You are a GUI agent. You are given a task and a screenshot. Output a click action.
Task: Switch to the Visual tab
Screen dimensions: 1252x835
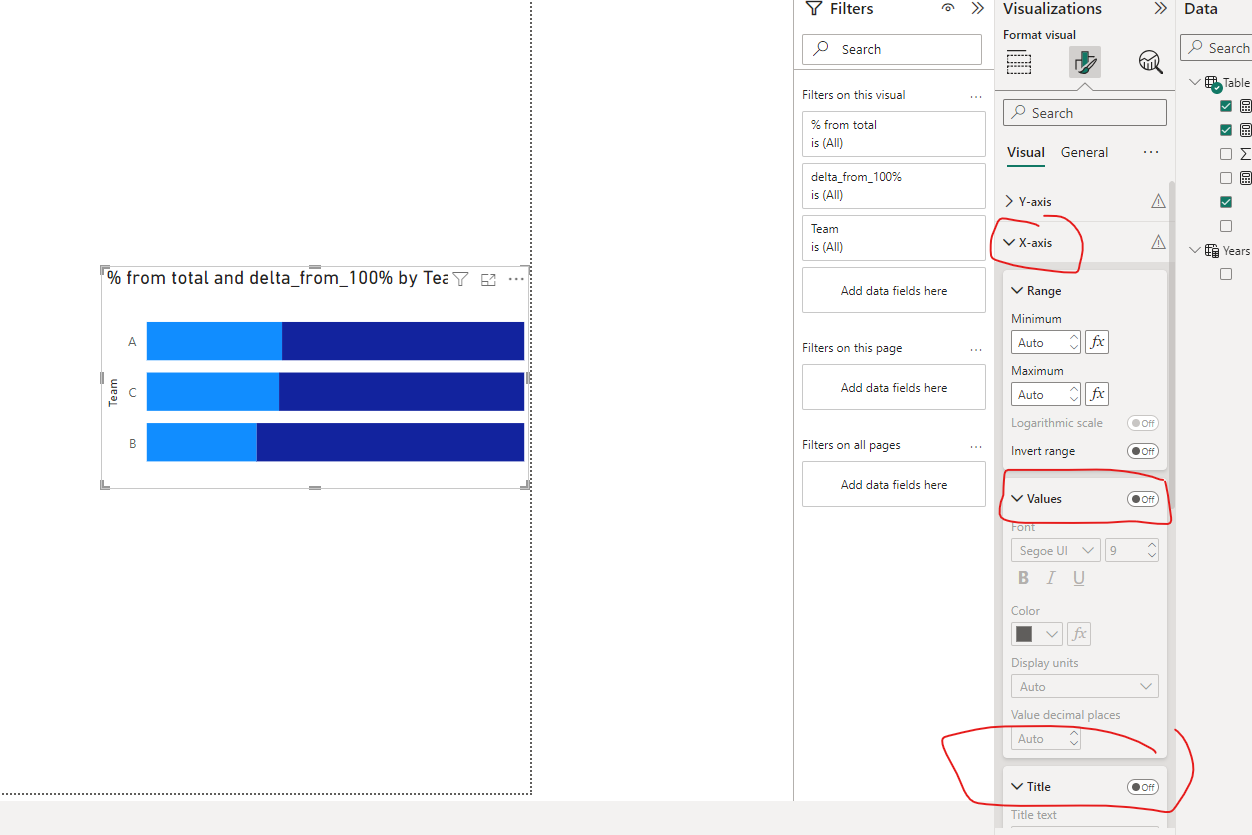[x=1026, y=153]
